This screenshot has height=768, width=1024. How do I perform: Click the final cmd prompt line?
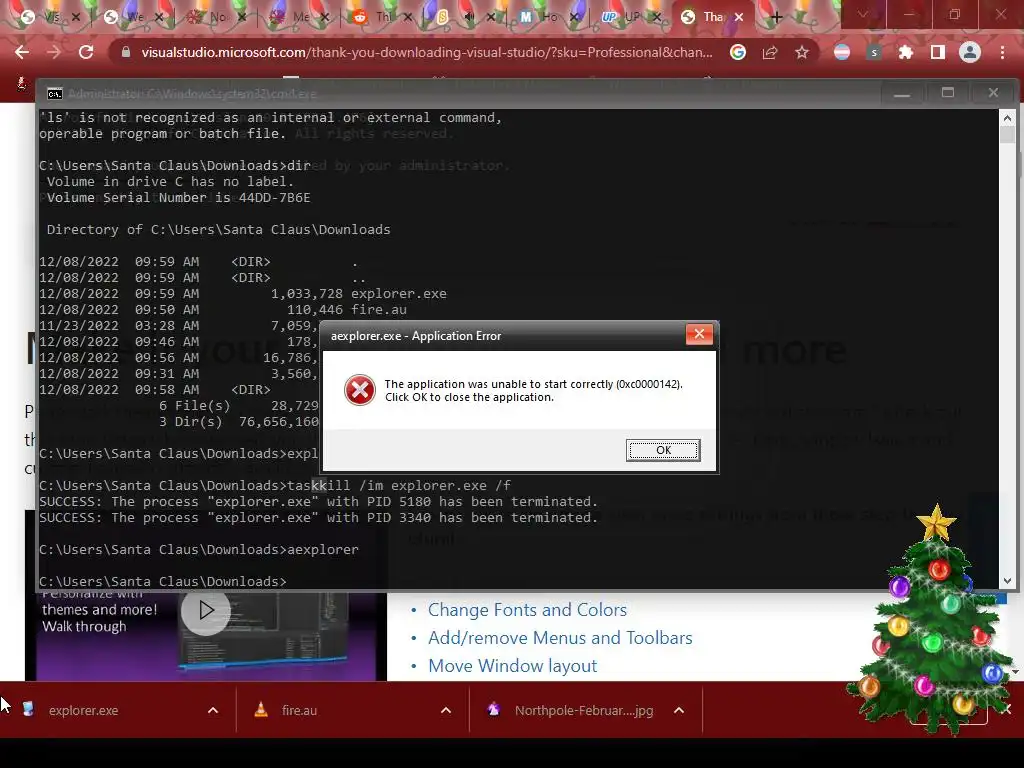(163, 581)
